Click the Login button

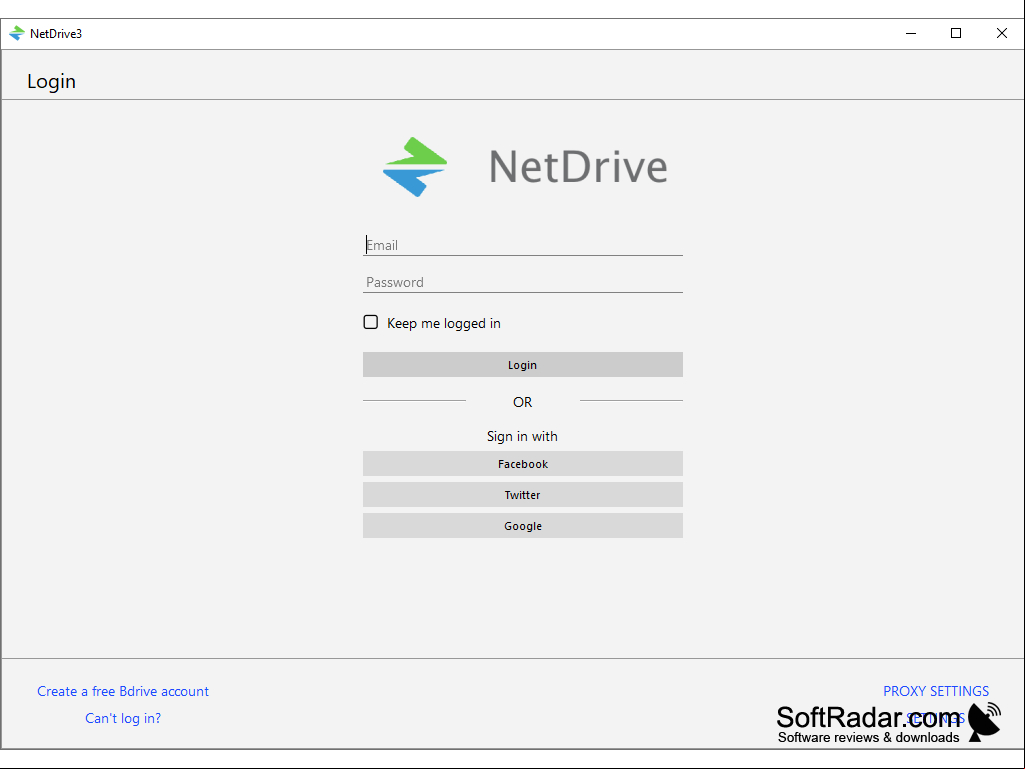[x=522, y=365]
